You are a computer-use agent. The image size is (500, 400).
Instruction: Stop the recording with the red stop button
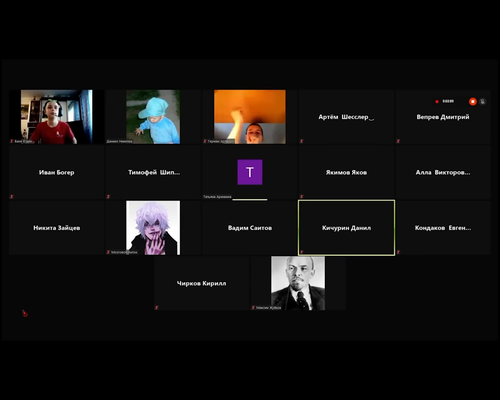pos(472,101)
